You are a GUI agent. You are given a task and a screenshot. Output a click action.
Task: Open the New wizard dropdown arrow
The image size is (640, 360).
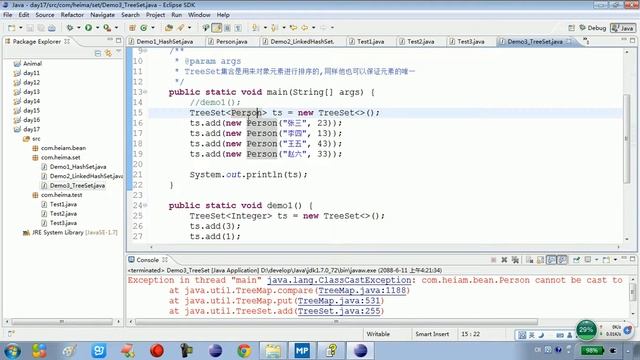(20, 28)
